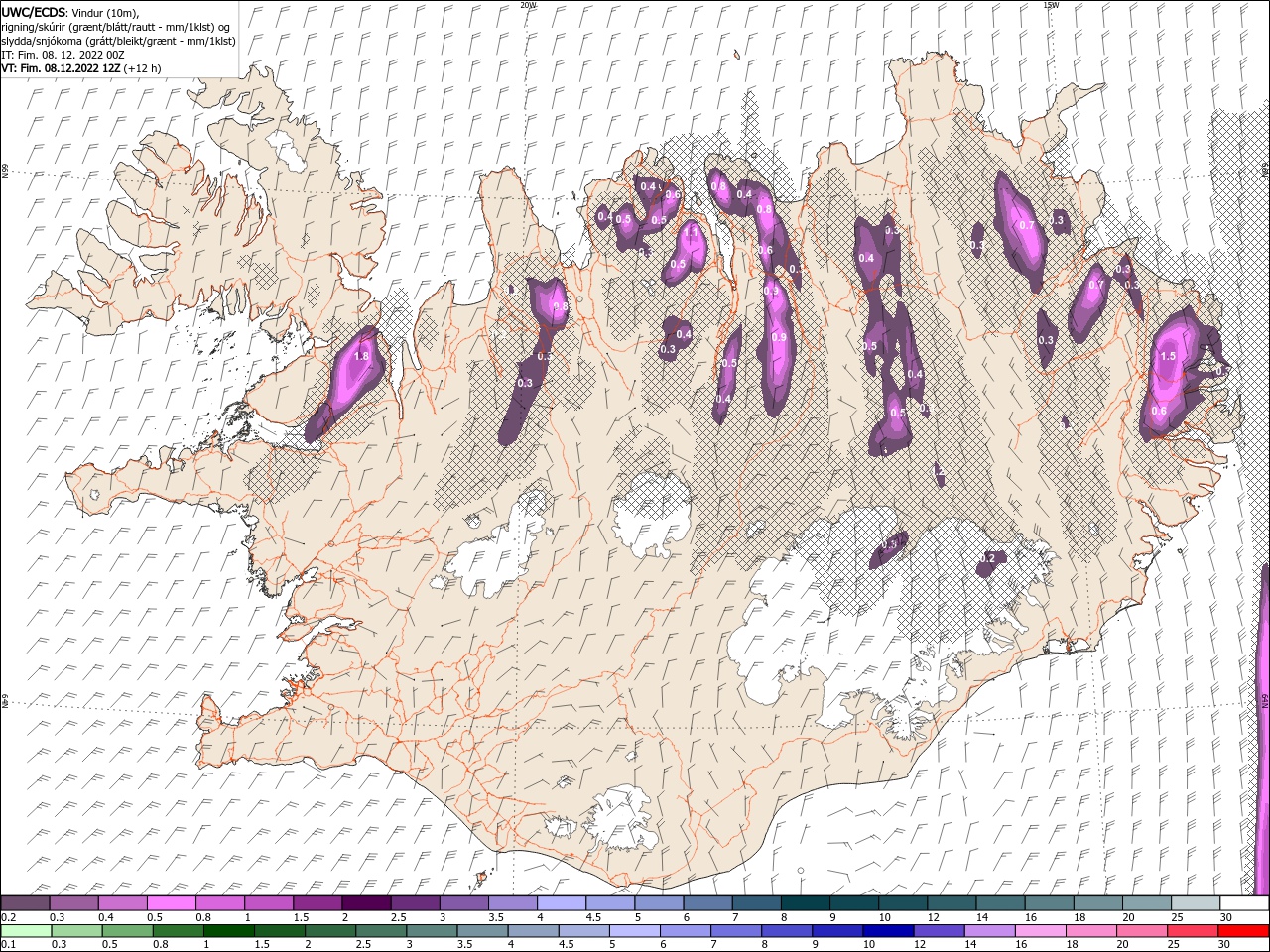Upper legend: pick white swatch after 30
This screenshot has height=952, width=1270.
coord(1244,903)
